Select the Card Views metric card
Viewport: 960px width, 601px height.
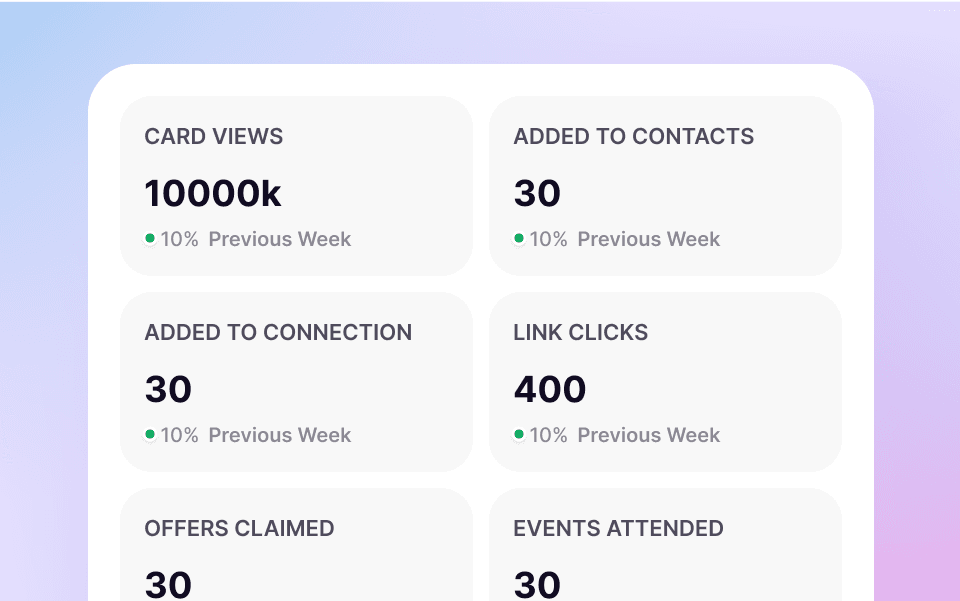pyautogui.click(x=296, y=186)
